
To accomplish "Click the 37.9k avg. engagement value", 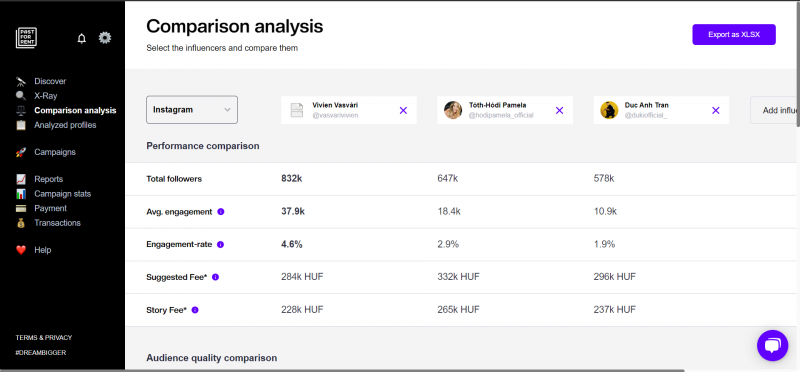I will [293, 212].
